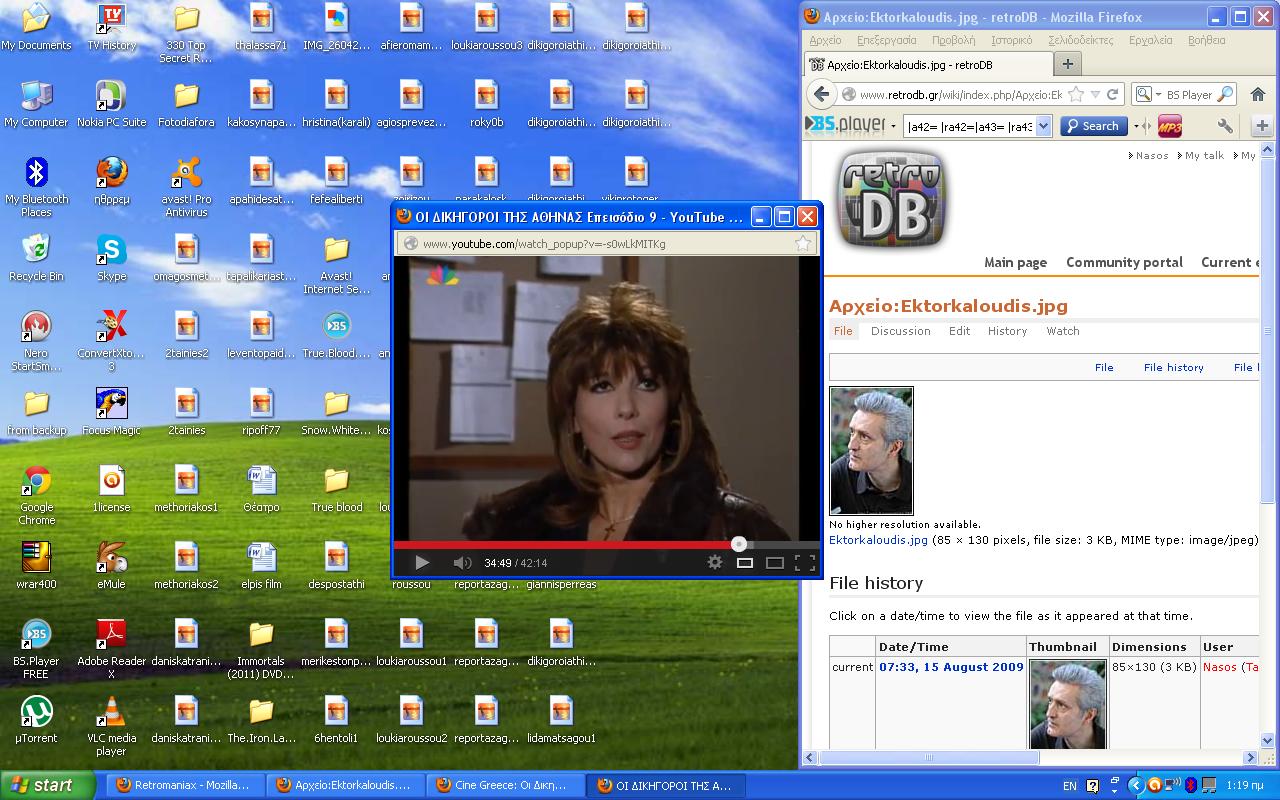Expand BS.Player toolbar search field dropdown
This screenshot has height=800, width=1280.
(x=1043, y=126)
